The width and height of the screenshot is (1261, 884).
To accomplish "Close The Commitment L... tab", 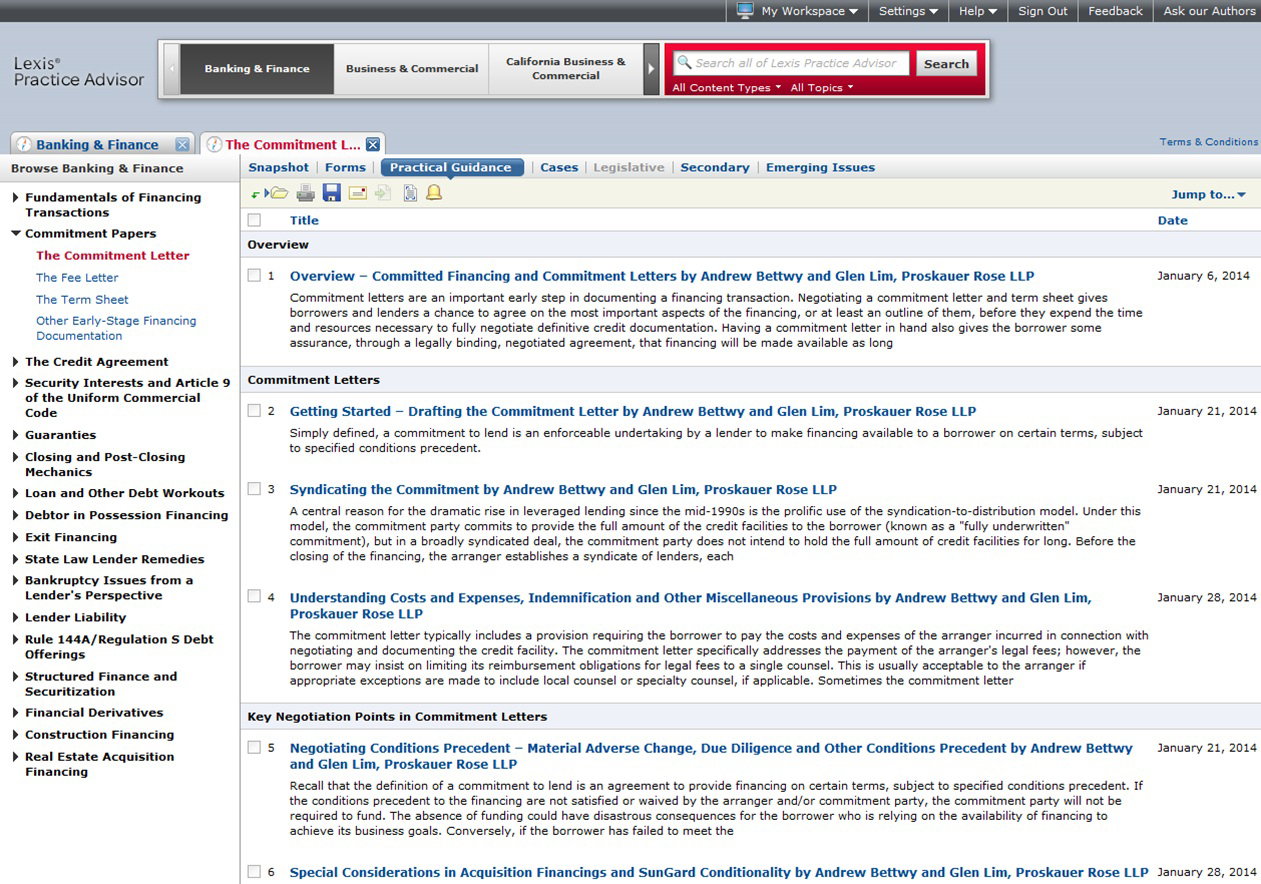I will 372,144.
